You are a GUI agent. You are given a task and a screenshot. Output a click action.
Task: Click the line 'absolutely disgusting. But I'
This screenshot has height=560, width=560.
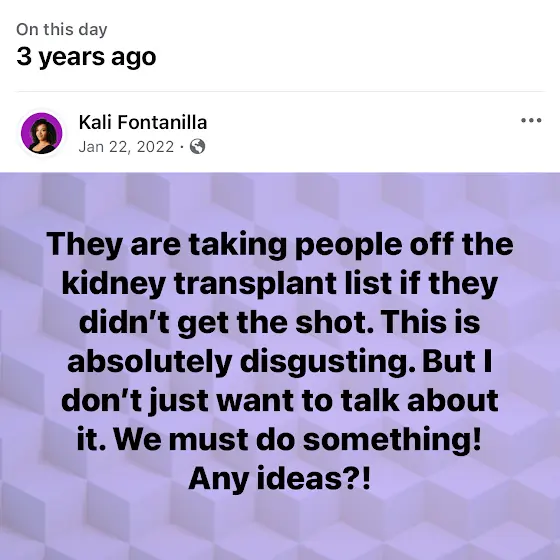tap(280, 361)
